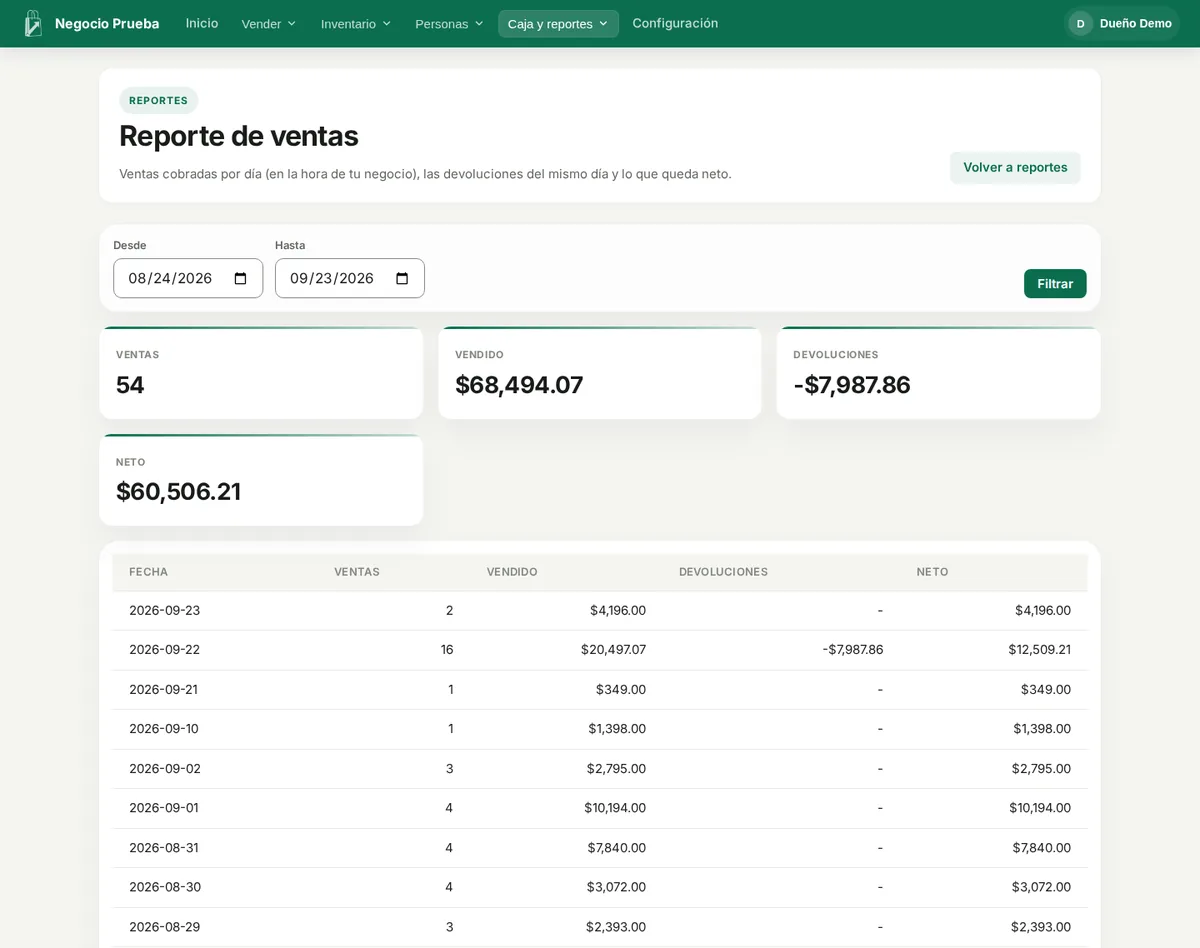Expand the Inventario dropdown menu
The image size is (1200, 948).
pyautogui.click(x=356, y=23)
